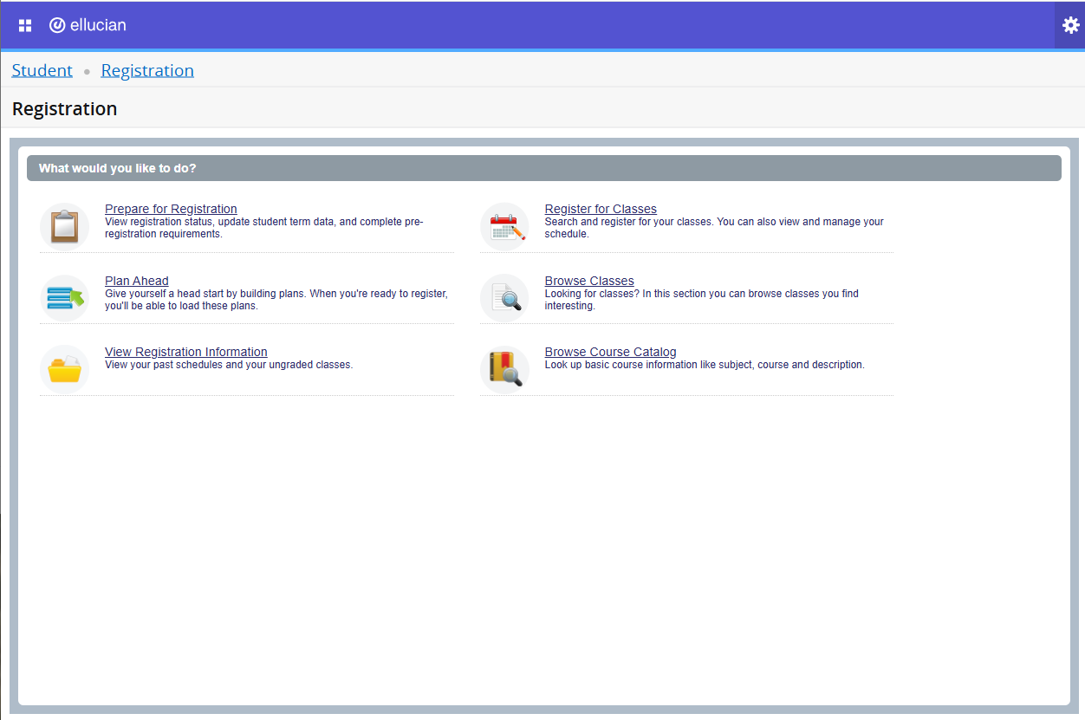Click the yellow folder icon for View Registration Information
Image resolution: width=1085 pixels, height=720 pixels.
point(65,369)
